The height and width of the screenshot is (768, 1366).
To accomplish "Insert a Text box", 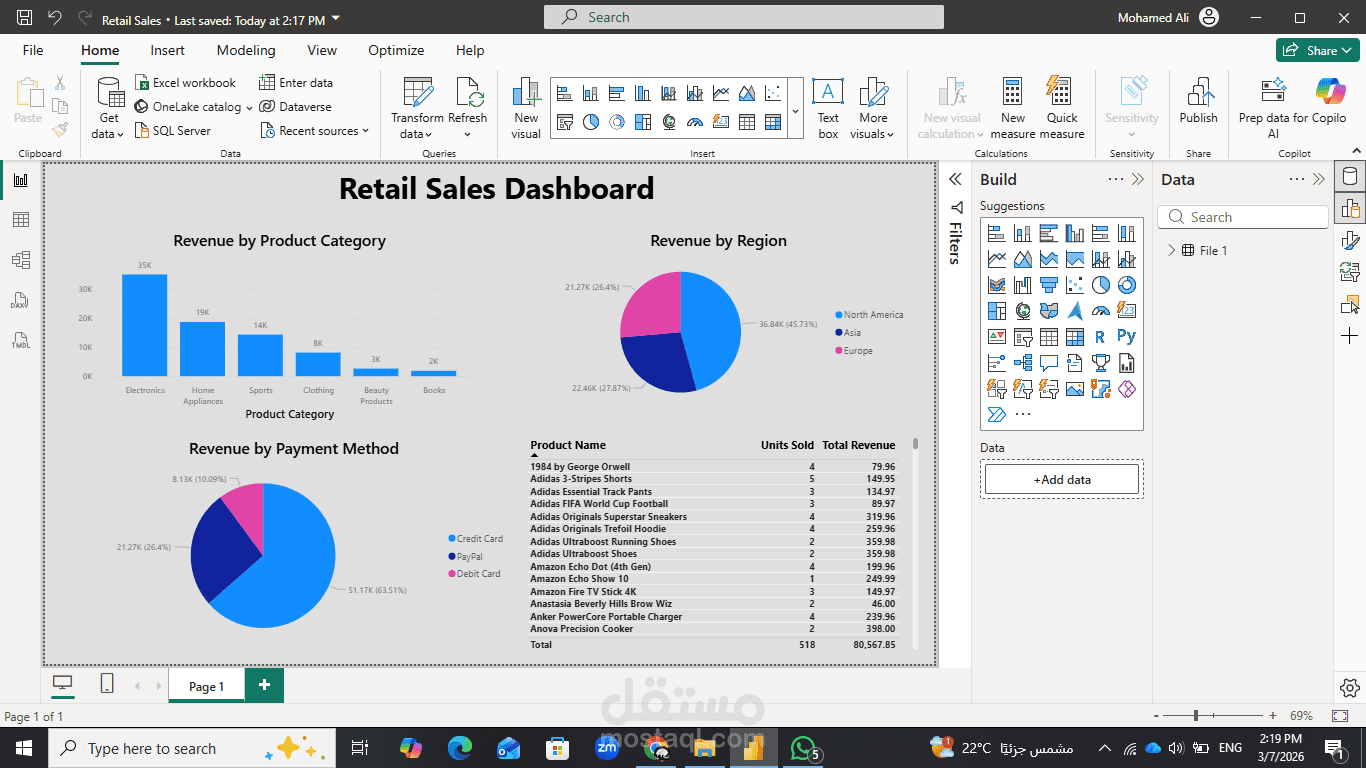I will point(828,107).
